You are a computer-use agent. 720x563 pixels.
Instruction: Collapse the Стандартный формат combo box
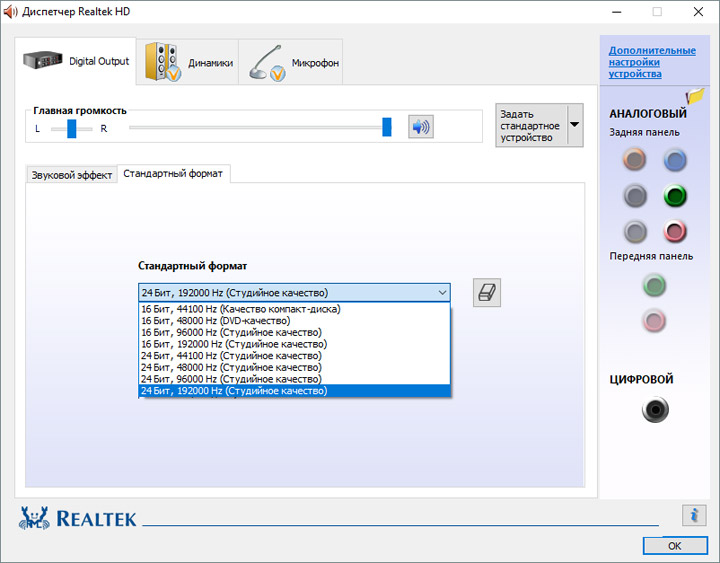pos(442,293)
